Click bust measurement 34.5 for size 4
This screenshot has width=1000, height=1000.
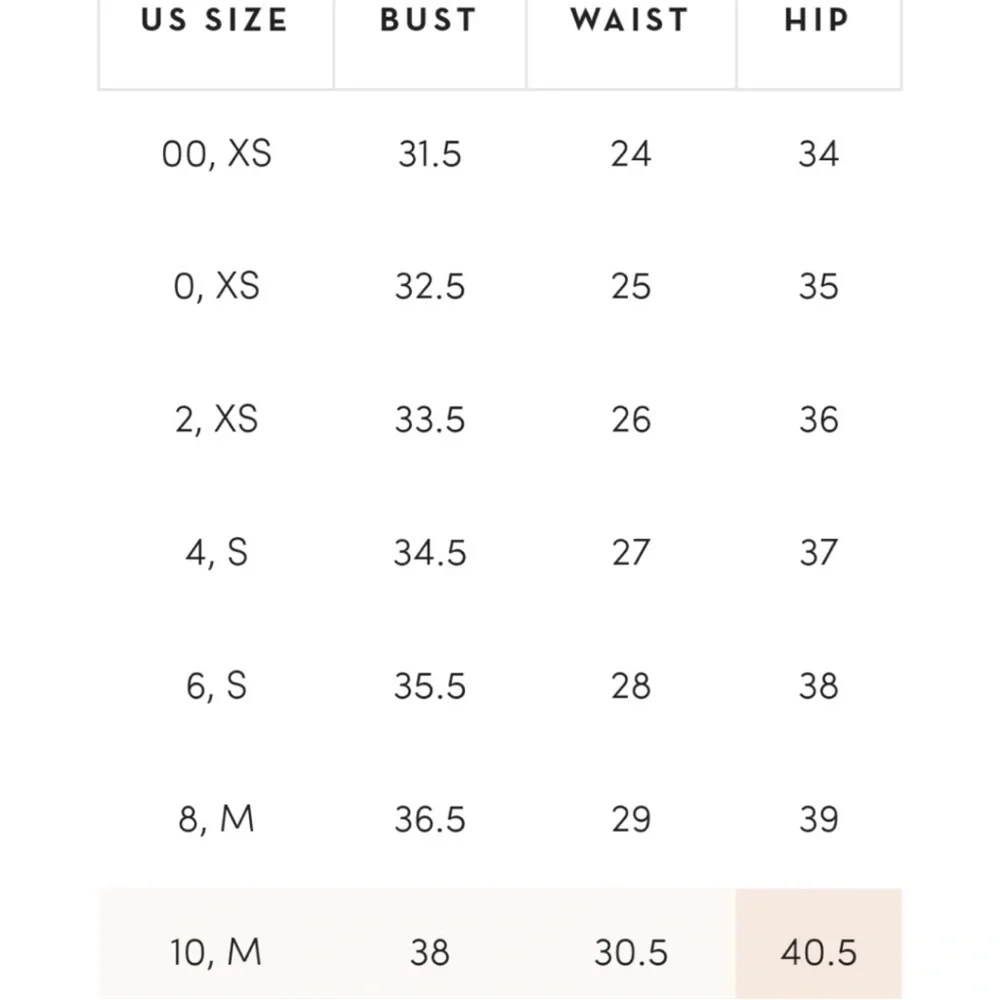pyautogui.click(x=429, y=553)
